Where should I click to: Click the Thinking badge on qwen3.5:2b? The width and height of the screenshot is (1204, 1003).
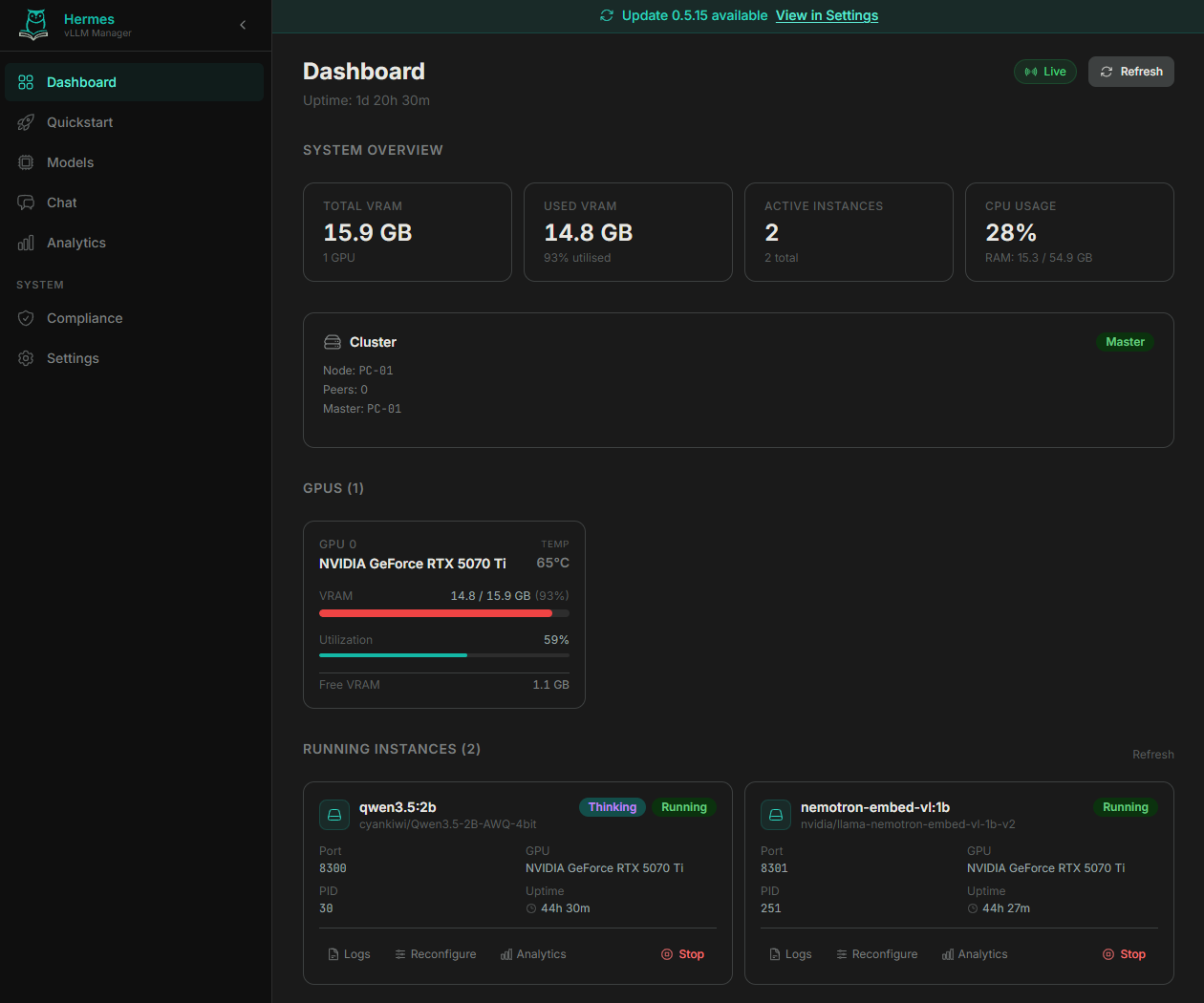click(612, 807)
